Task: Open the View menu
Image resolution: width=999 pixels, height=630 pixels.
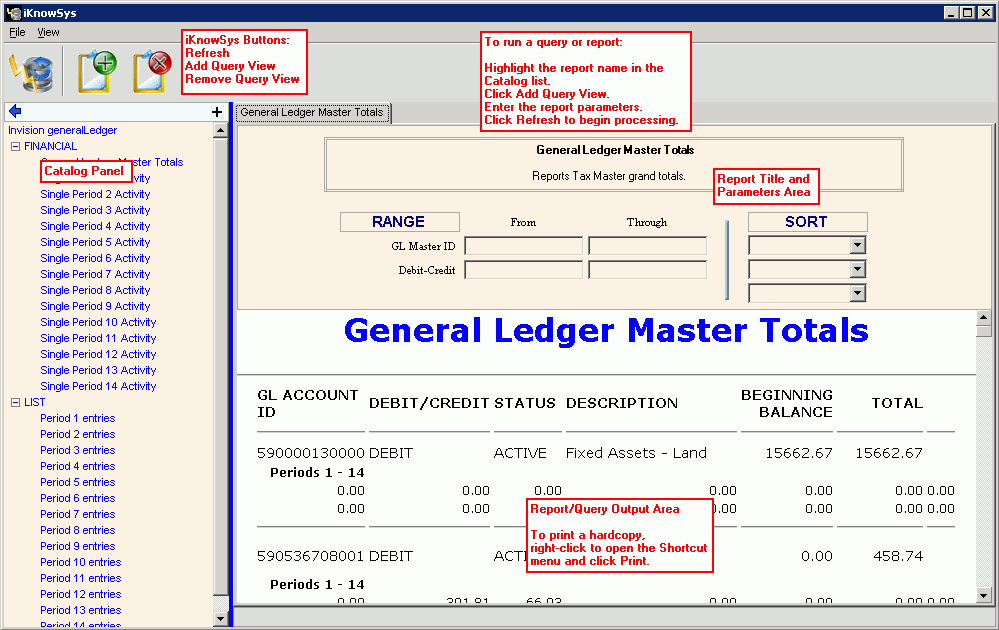Action: pos(48,32)
